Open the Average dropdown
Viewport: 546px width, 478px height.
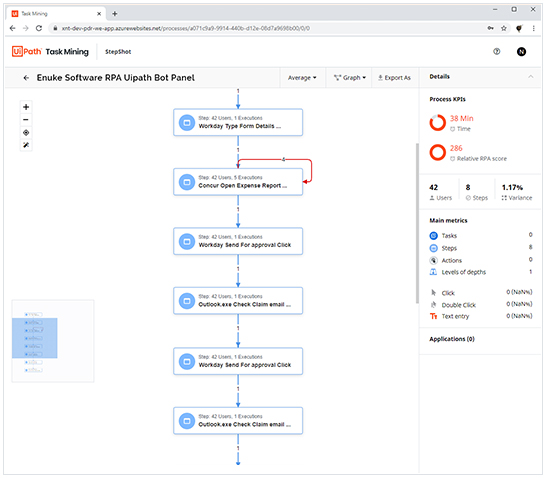302,78
